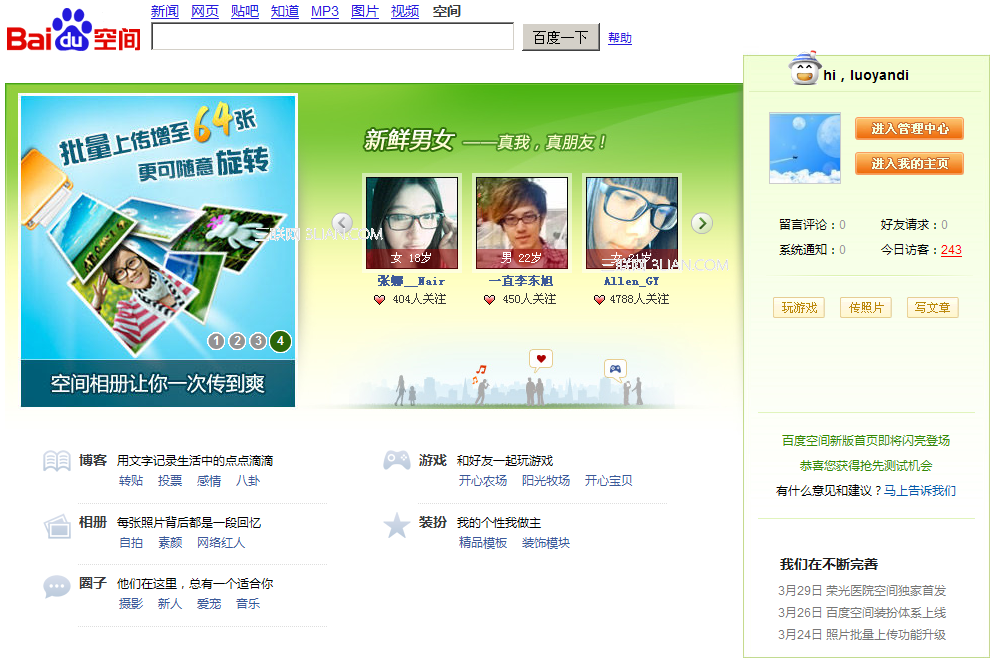Screen dimensions: 999x666
Task: Click heart icon beside 450人关注
Action: (x=489, y=300)
